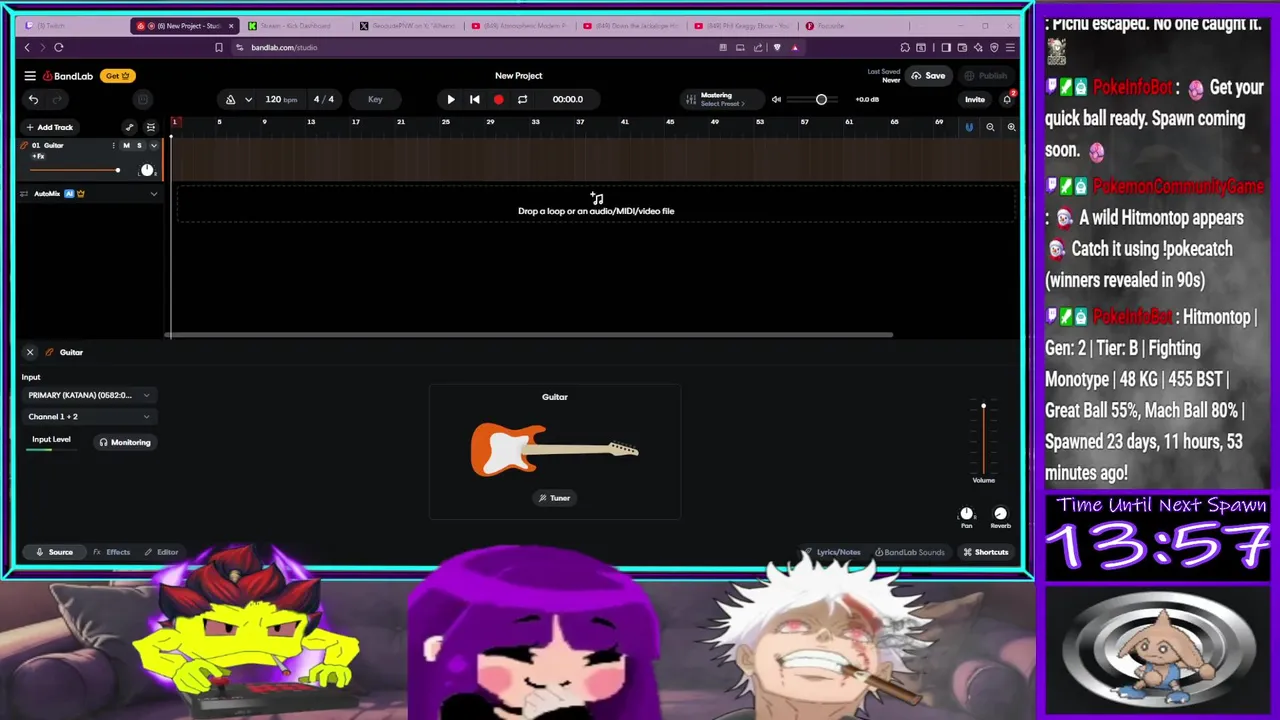Turn the Reverb knob

(x=1000, y=514)
